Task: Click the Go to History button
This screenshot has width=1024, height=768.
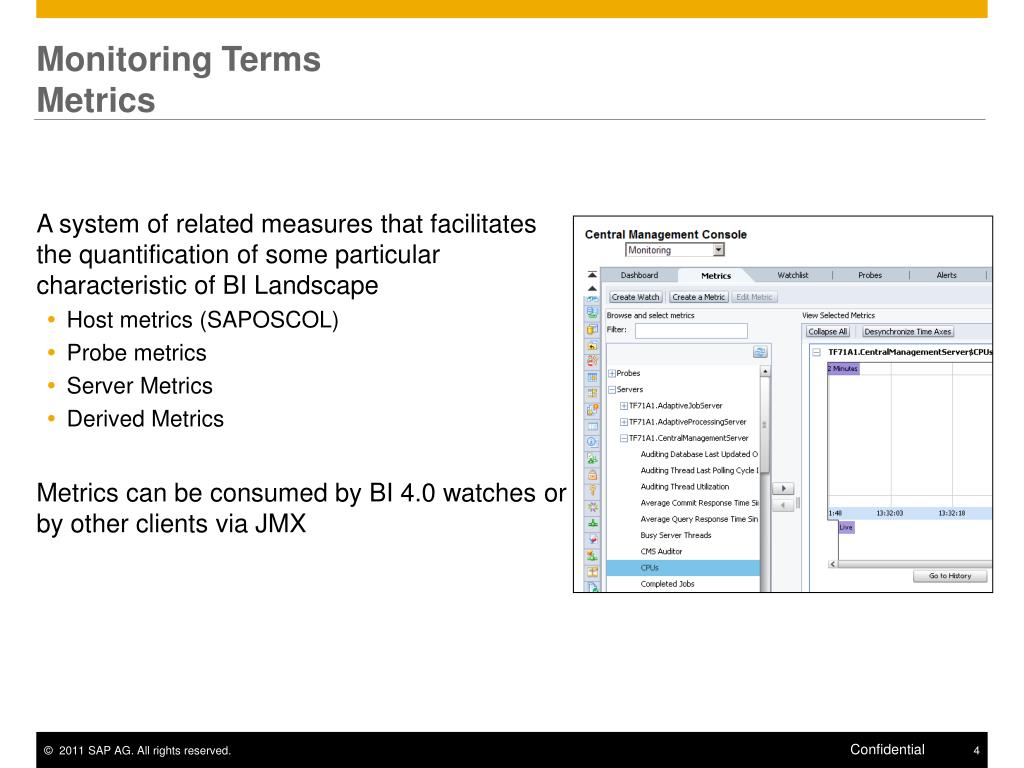Action: tap(950, 576)
